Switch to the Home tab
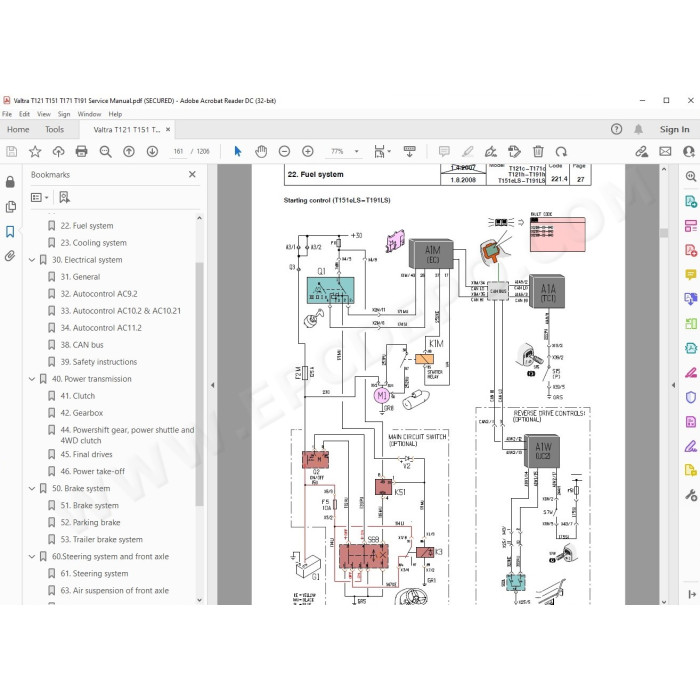 18,129
